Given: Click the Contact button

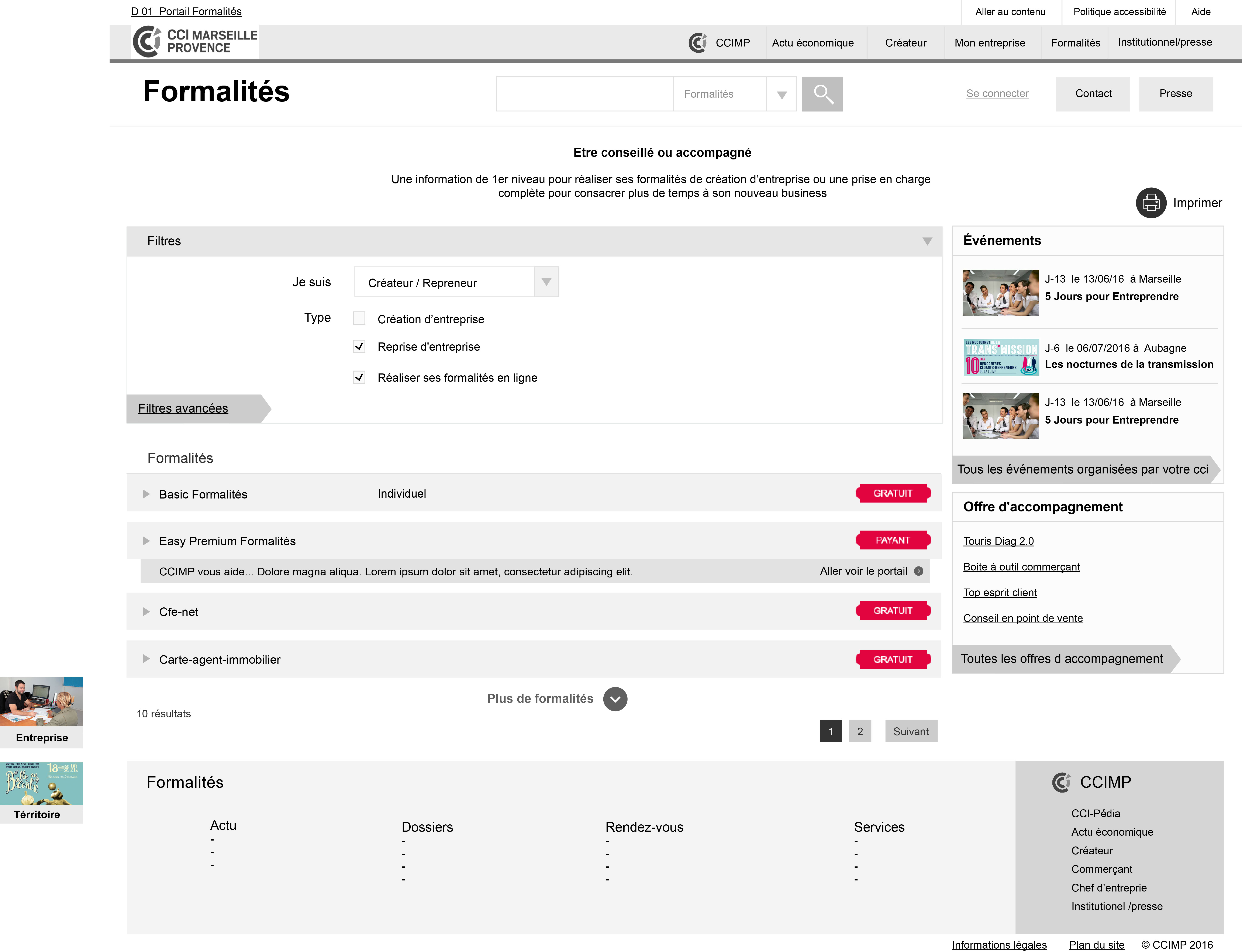Looking at the screenshot, I should [x=1093, y=94].
